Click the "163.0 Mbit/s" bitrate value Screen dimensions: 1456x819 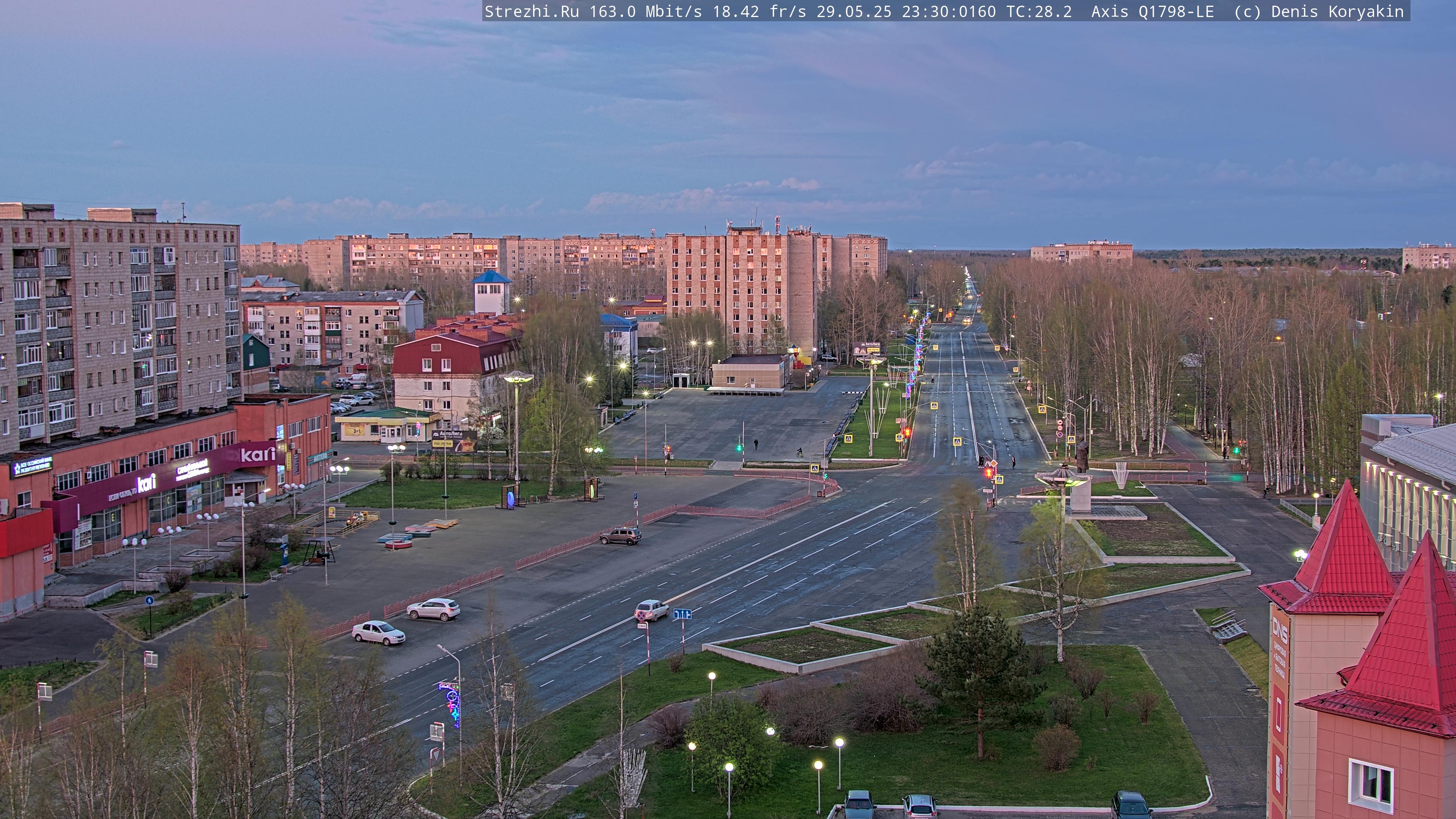pyautogui.click(x=645, y=11)
